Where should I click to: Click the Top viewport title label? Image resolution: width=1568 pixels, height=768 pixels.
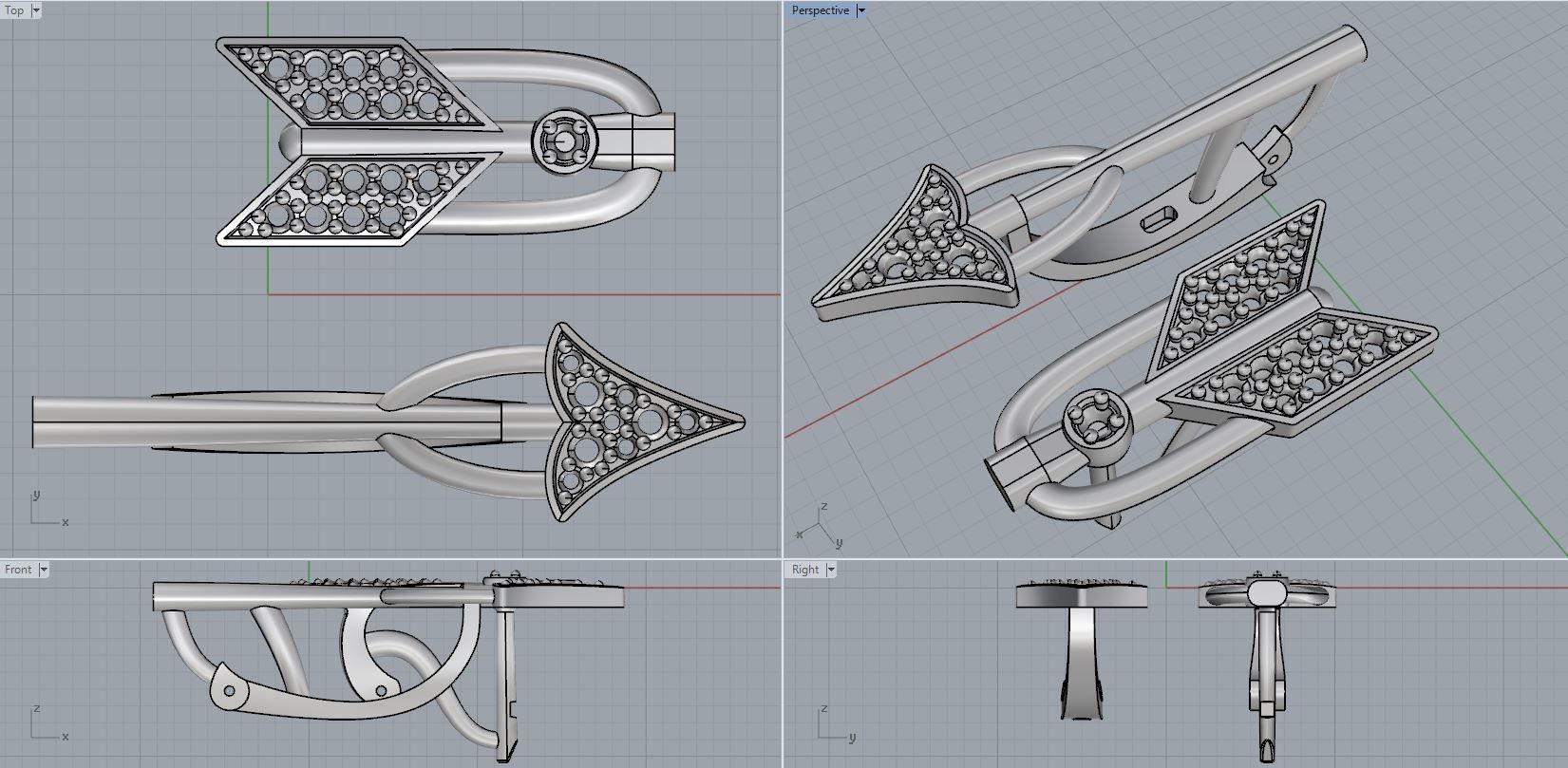[x=15, y=10]
